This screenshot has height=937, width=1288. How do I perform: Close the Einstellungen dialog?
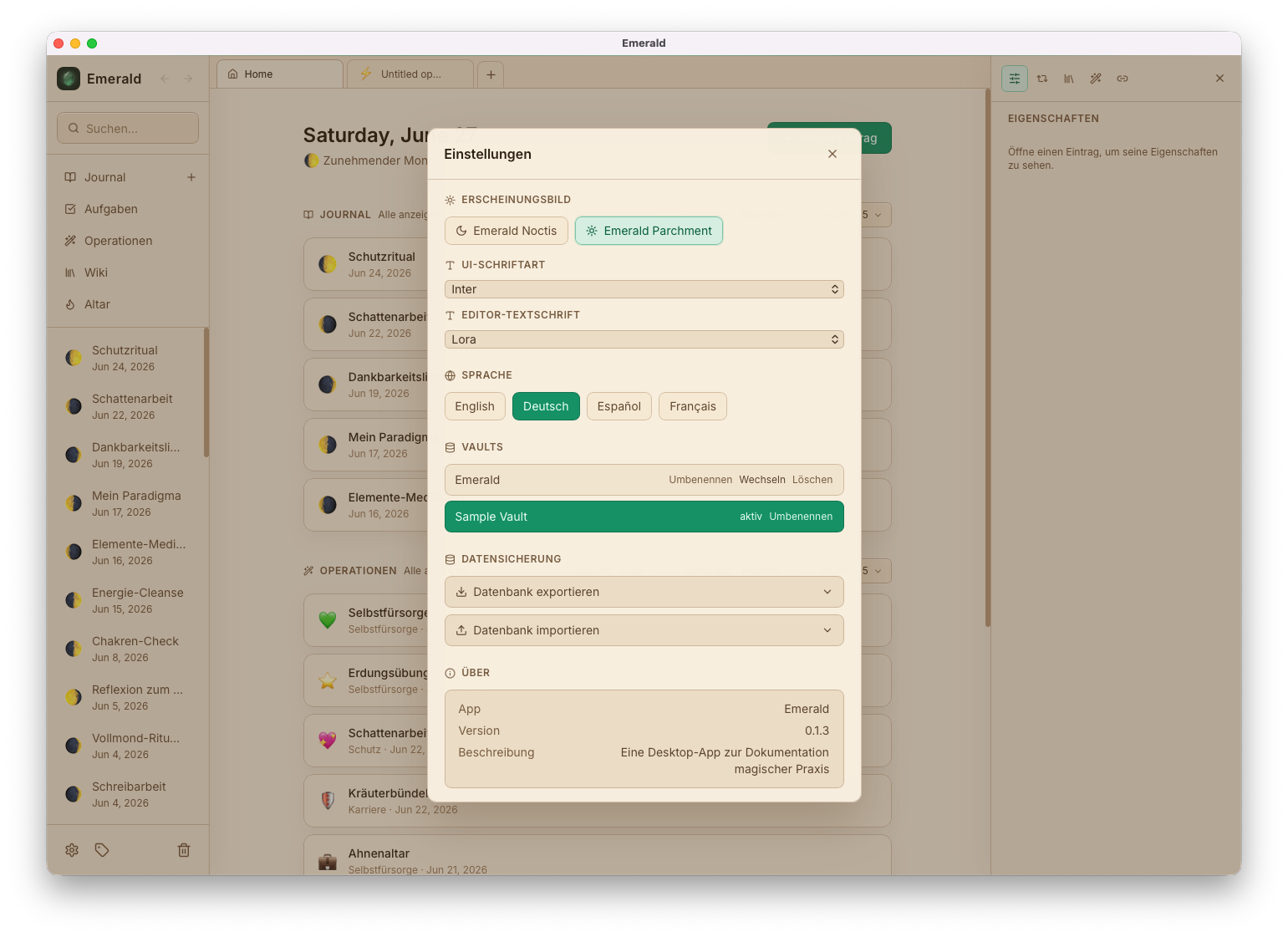(832, 154)
